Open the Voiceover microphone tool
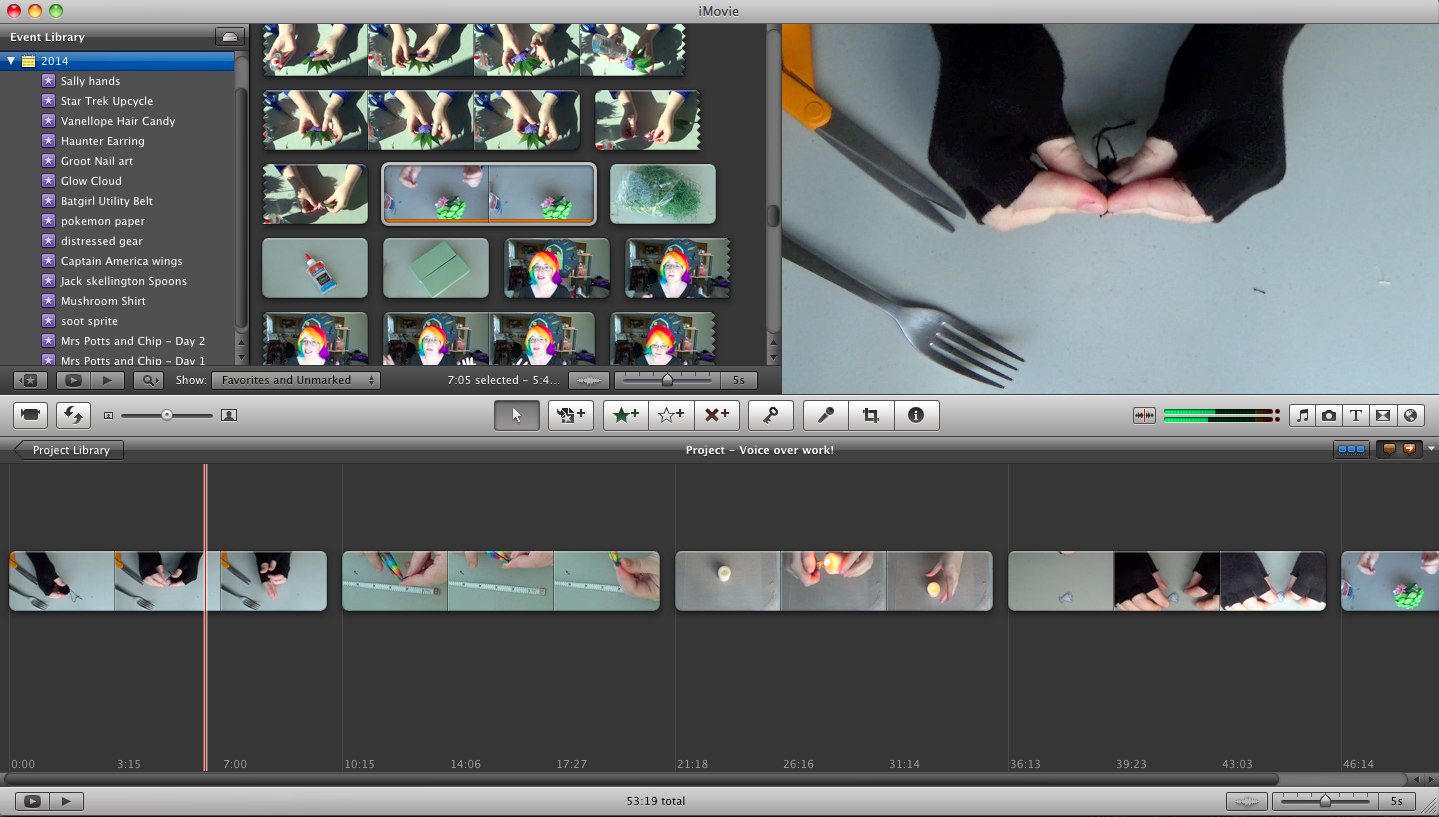 (826, 415)
